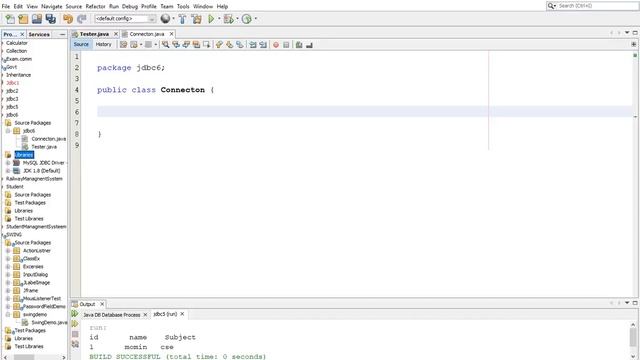Click the Re-run green icon in Output
This screenshot has height=360, width=640.
[x=75, y=313]
